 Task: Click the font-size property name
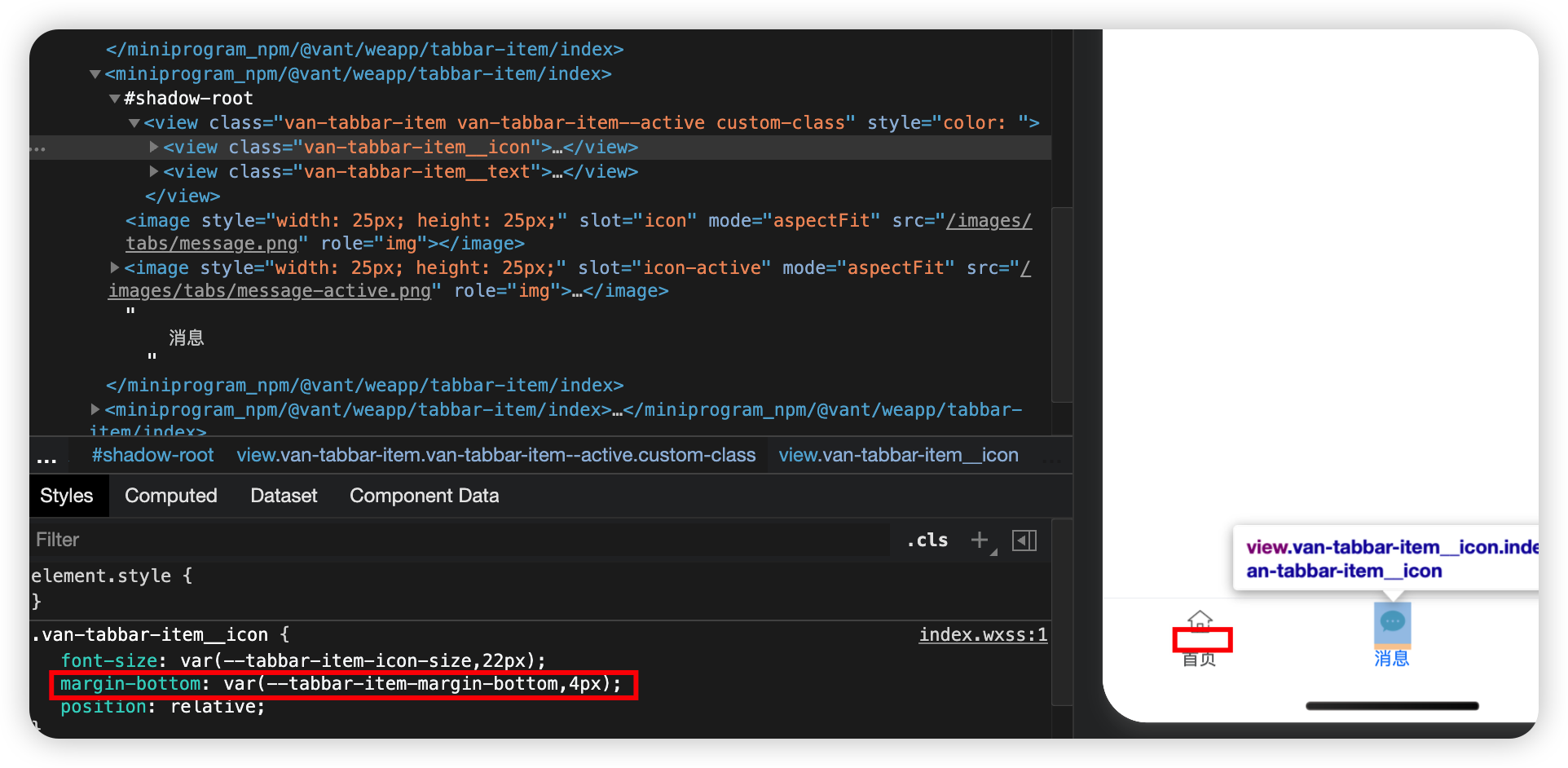point(108,660)
